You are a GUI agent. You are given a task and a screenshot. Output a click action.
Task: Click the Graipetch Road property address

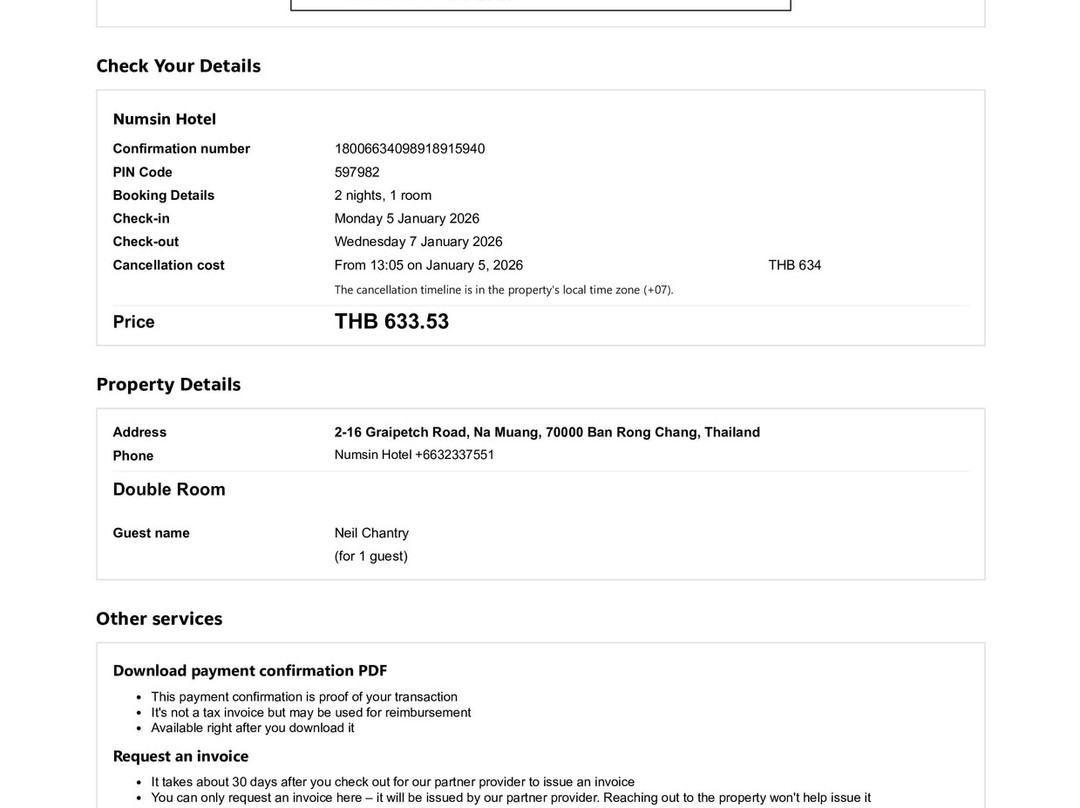pyautogui.click(x=547, y=432)
